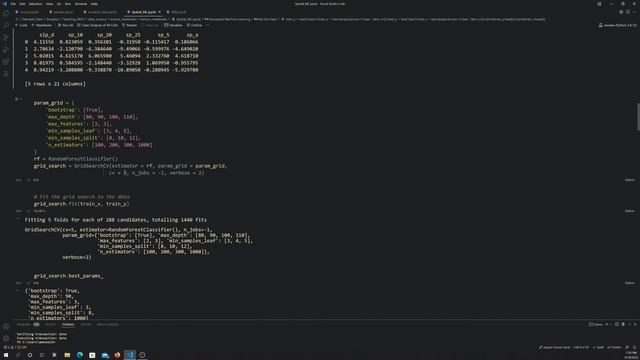
Task: Click the Prettier status bar item
Action: [614, 347]
